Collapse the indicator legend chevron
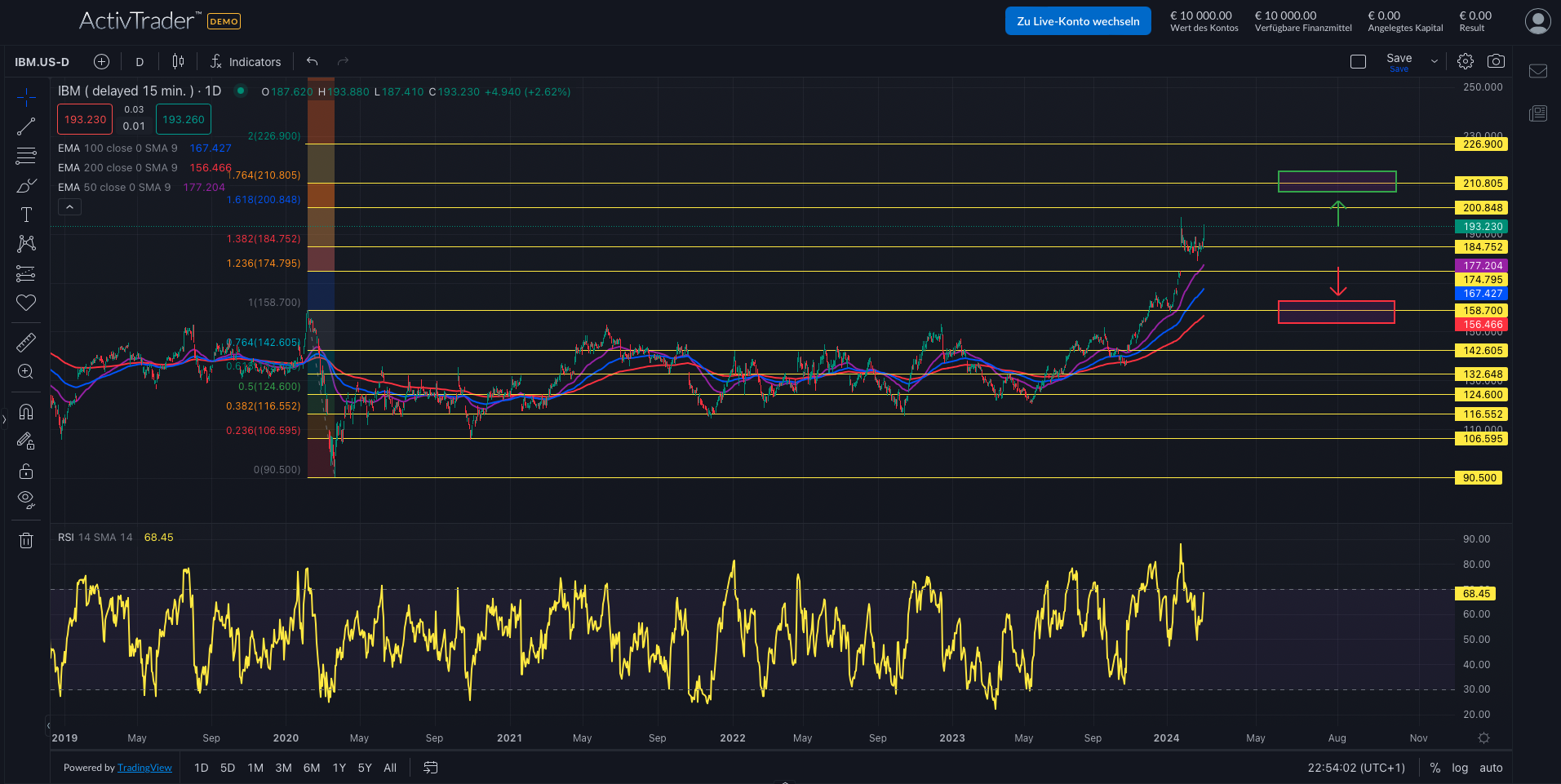This screenshot has height=784, width=1561. pos(70,207)
